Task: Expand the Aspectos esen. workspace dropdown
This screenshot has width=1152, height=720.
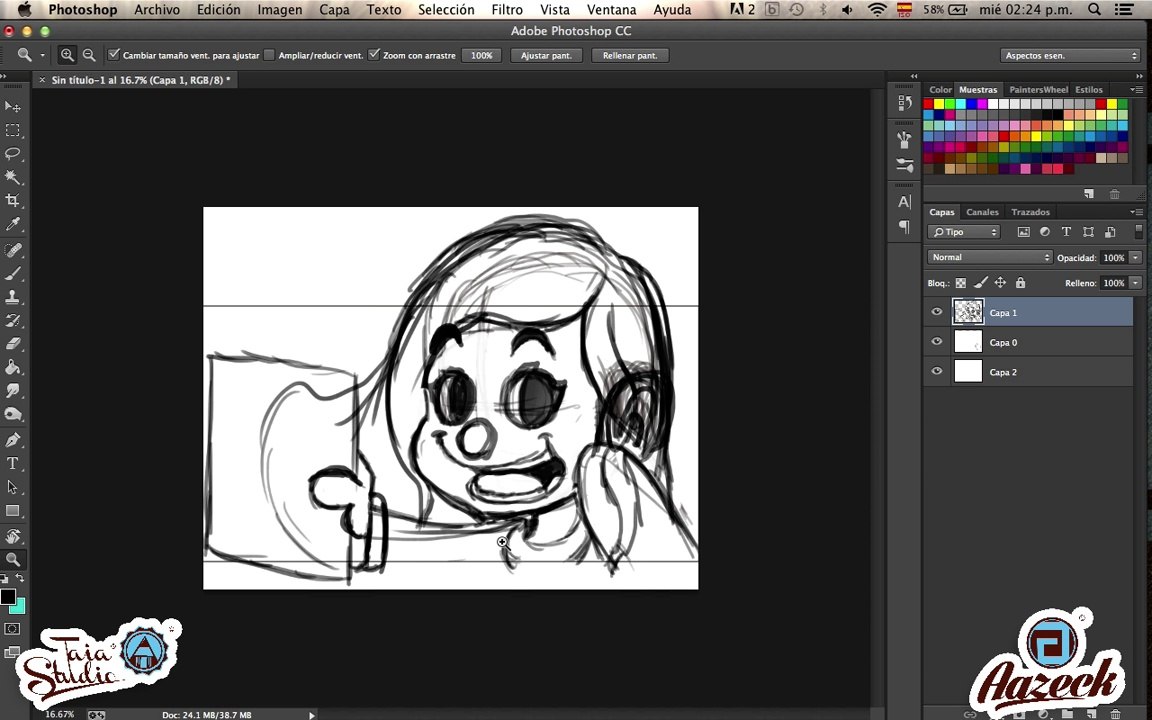Action: [x=1070, y=55]
